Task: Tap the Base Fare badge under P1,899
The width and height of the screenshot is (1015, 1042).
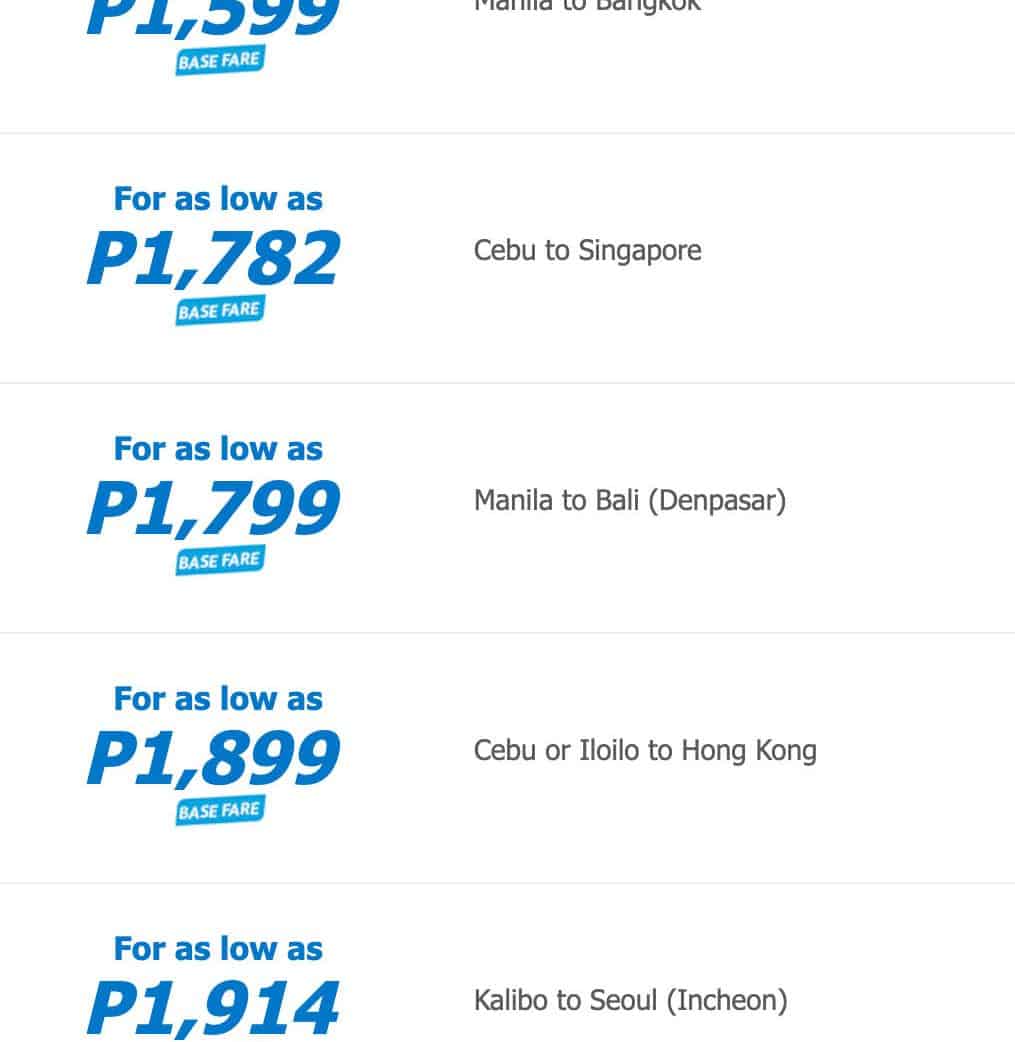Action: (x=219, y=811)
